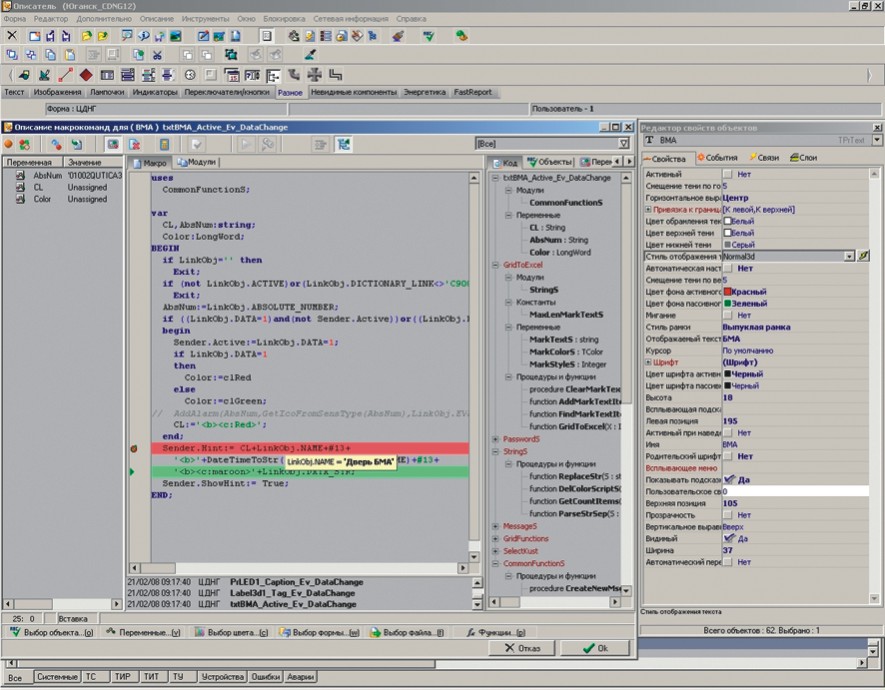Click the Функции button

(496, 632)
